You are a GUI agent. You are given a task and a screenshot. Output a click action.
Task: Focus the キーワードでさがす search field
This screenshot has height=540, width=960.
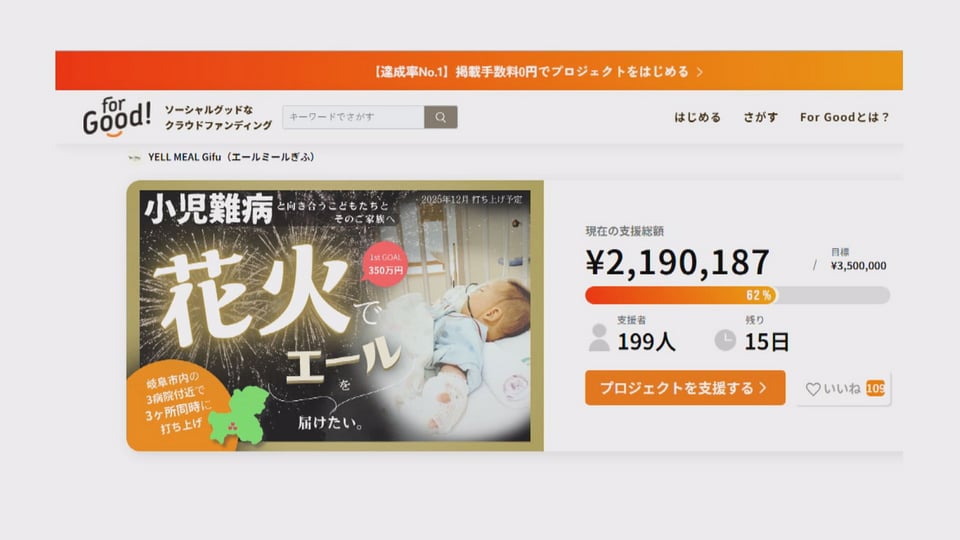coord(353,117)
